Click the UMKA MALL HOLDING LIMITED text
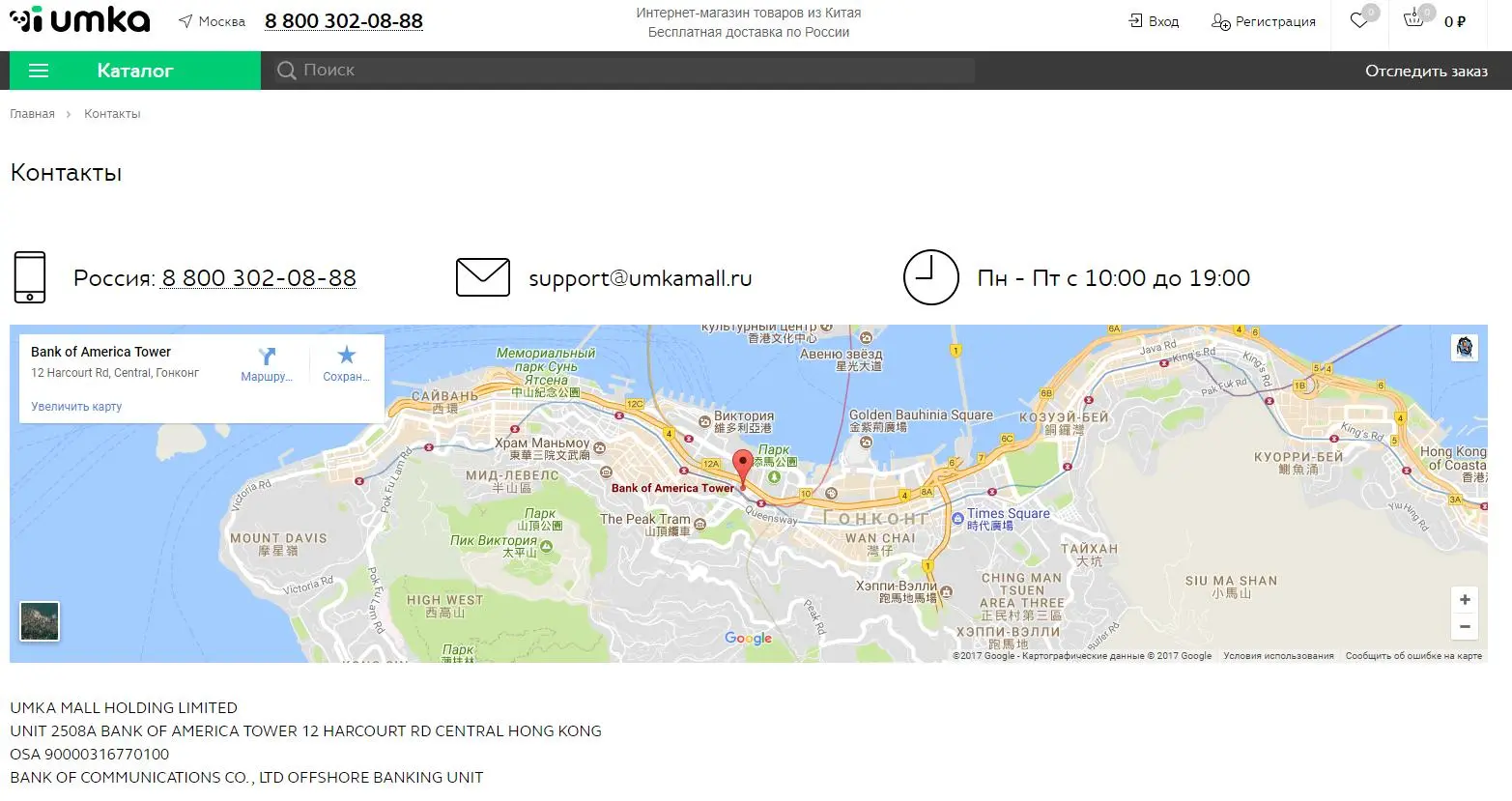This screenshot has width=1512, height=801. pyautogui.click(x=124, y=708)
